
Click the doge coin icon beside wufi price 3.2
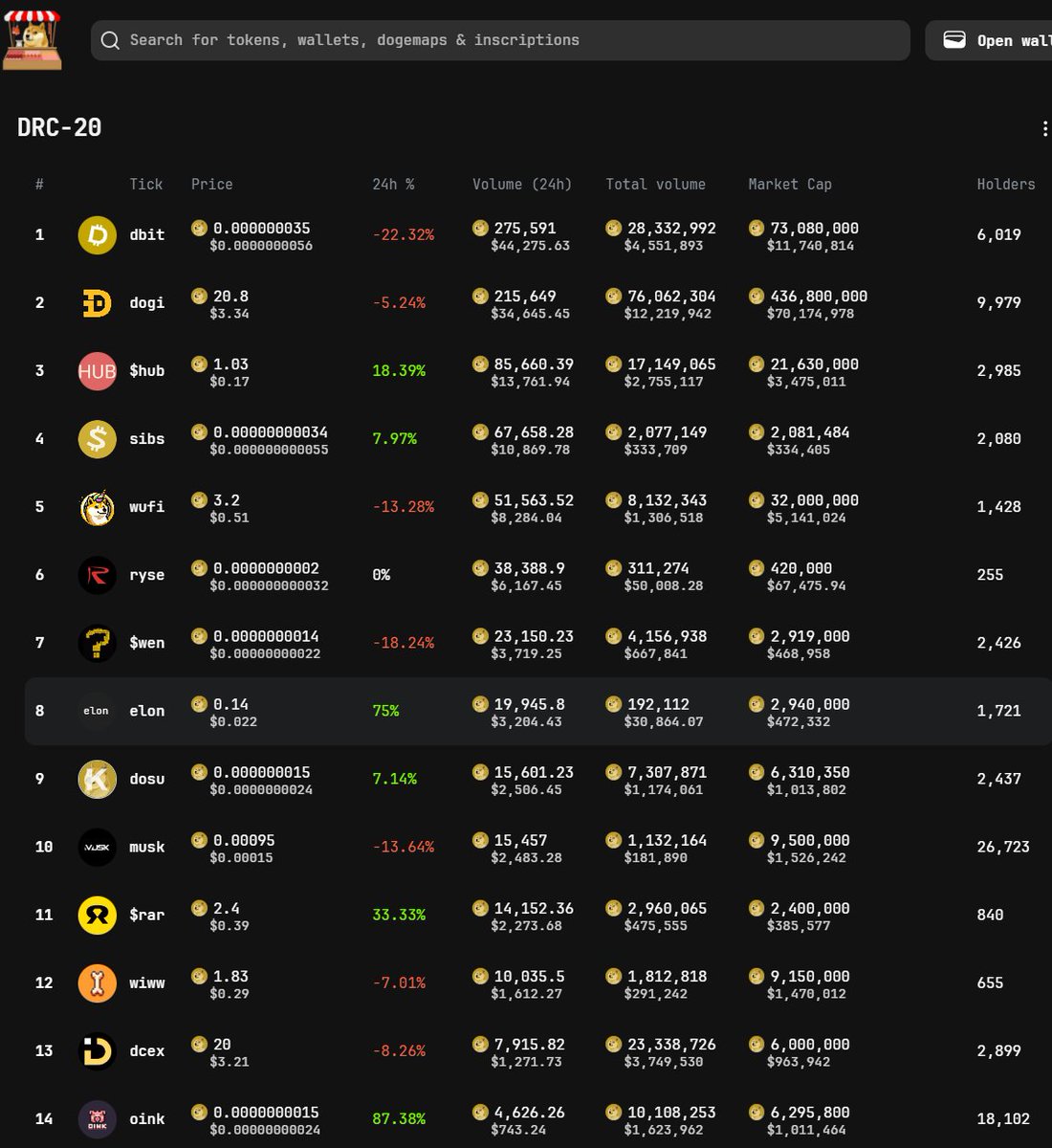pos(199,499)
